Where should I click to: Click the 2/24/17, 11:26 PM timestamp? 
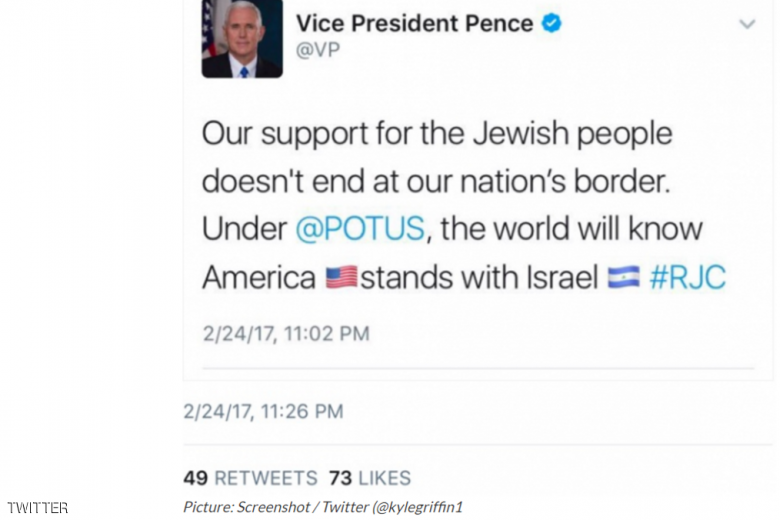click(263, 411)
